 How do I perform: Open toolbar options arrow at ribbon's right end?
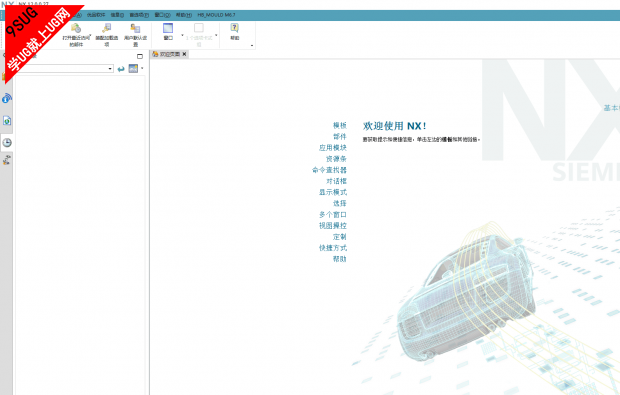tap(252, 45)
